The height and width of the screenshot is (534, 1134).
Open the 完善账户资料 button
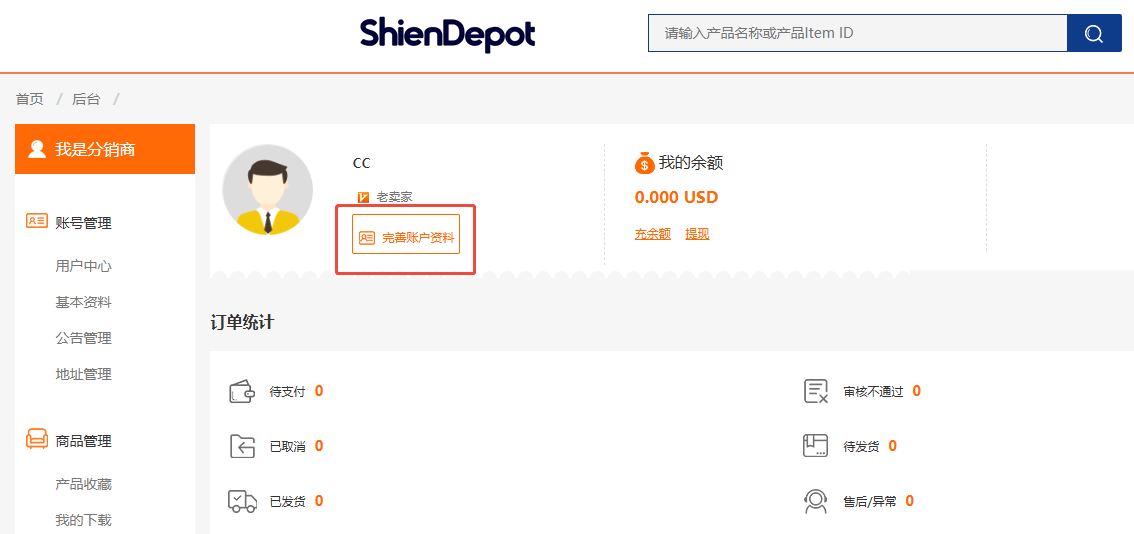coord(406,238)
